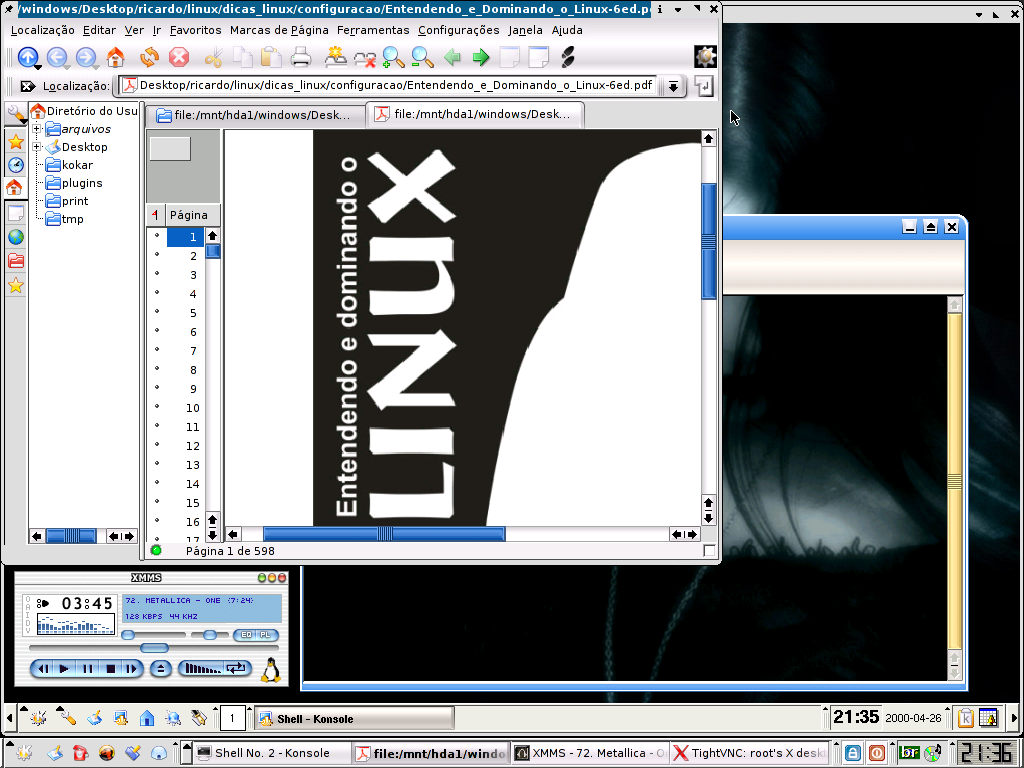1024x768 pixels.
Task: Click the Zoom in magnifier icon
Action: (x=393, y=57)
